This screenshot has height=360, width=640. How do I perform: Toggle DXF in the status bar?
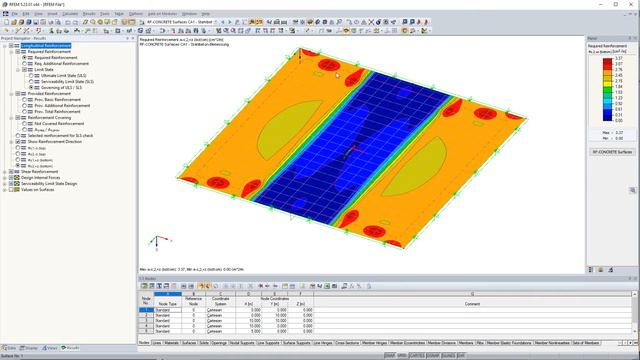point(461,356)
